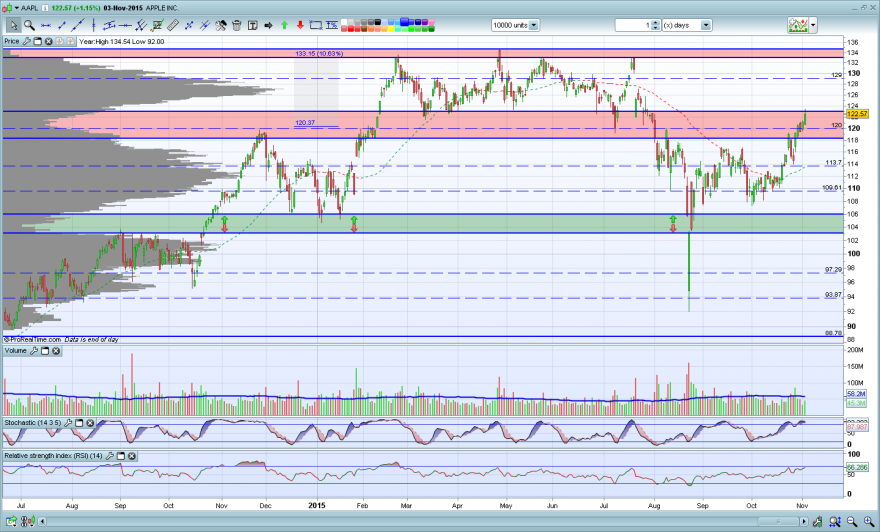Toggle RSI panel window icon
This screenshot has height=532, width=880.
(121, 456)
